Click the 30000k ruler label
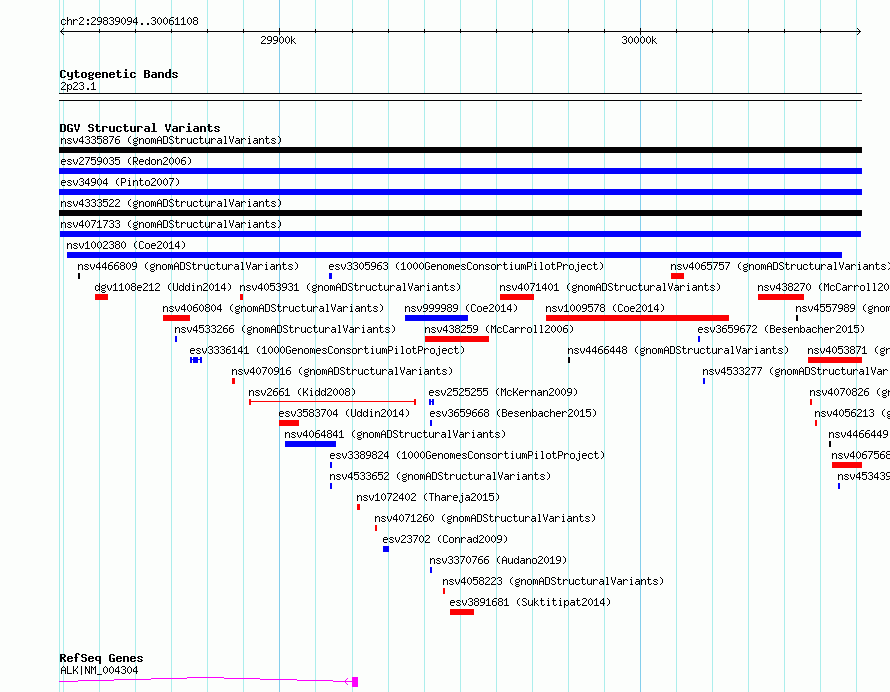This screenshot has width=890, height=692. pyautogui.click(x=639, y=40)
